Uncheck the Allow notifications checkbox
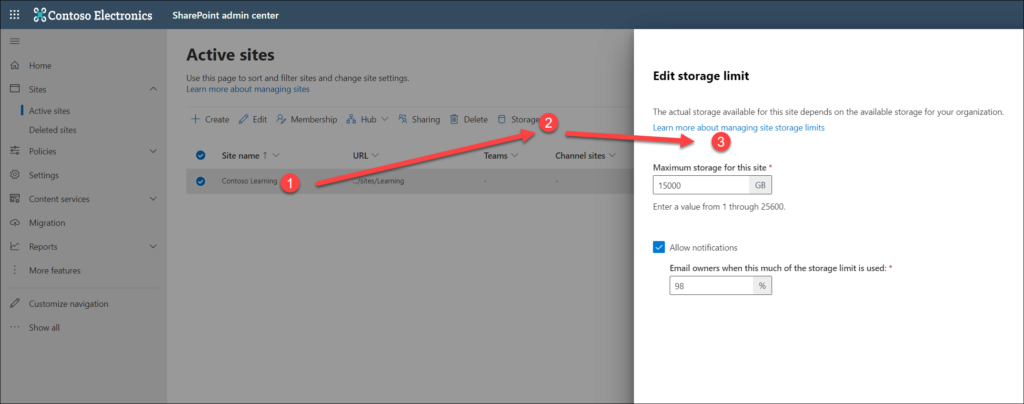 (x=659, y=247)
